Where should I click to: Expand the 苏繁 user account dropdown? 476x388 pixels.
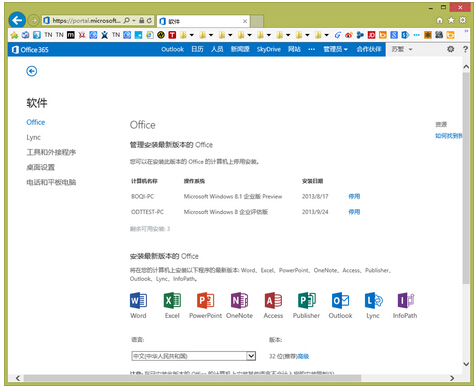coord(402,49)
